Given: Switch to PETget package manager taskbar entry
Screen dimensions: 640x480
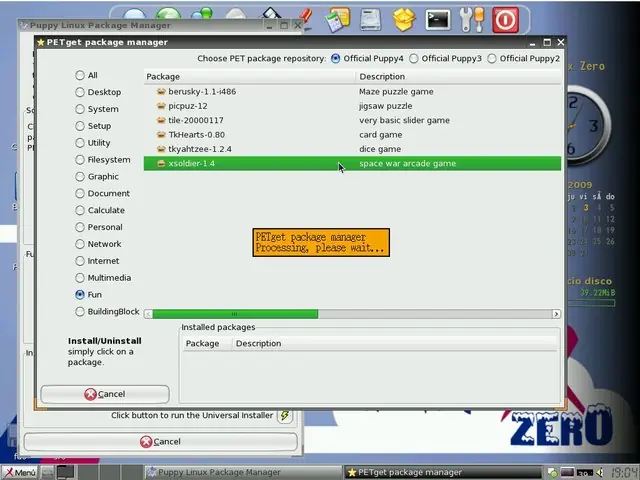Looking at the screenshot, I should pyautogui.click(x=443, y=472).
